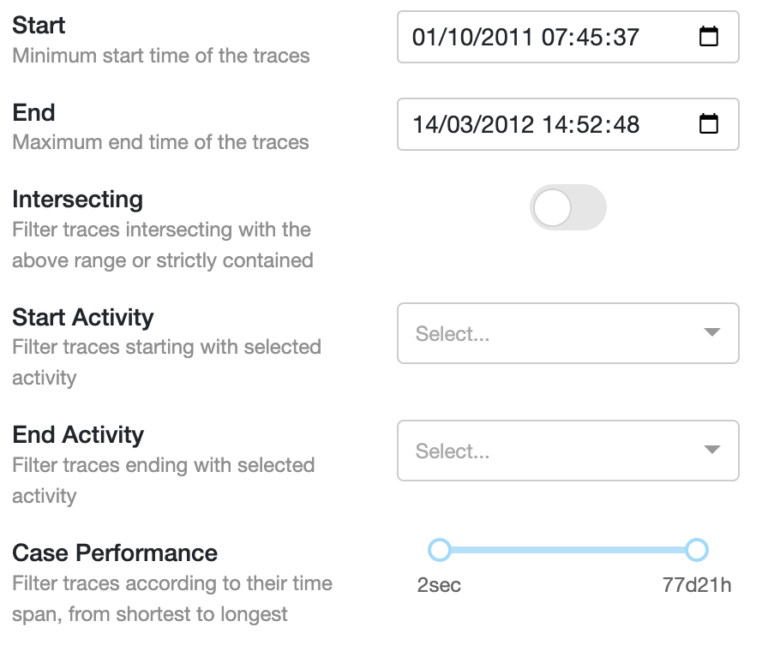Open calendar picker for End date
Image resolution: width=768 pixels, height=651 pixels.
coord(708,125)
